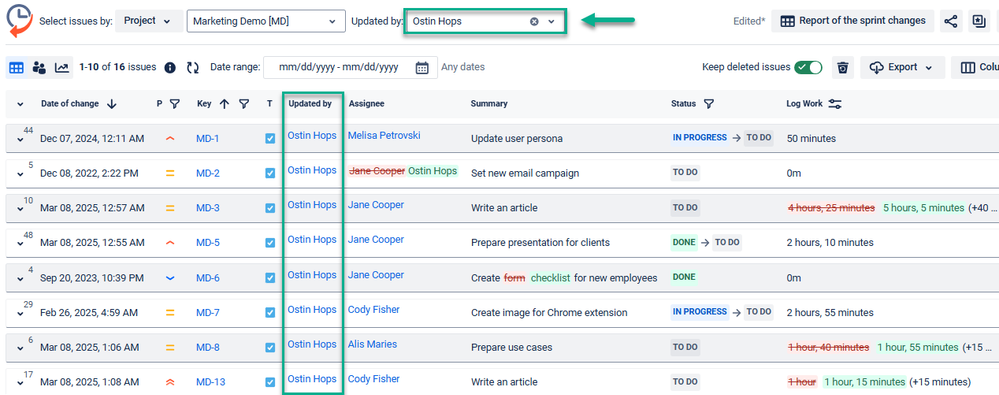Select 'Update user persona' summary text
The width and height of the screenshot is (999, 395).
click(517, 138)
